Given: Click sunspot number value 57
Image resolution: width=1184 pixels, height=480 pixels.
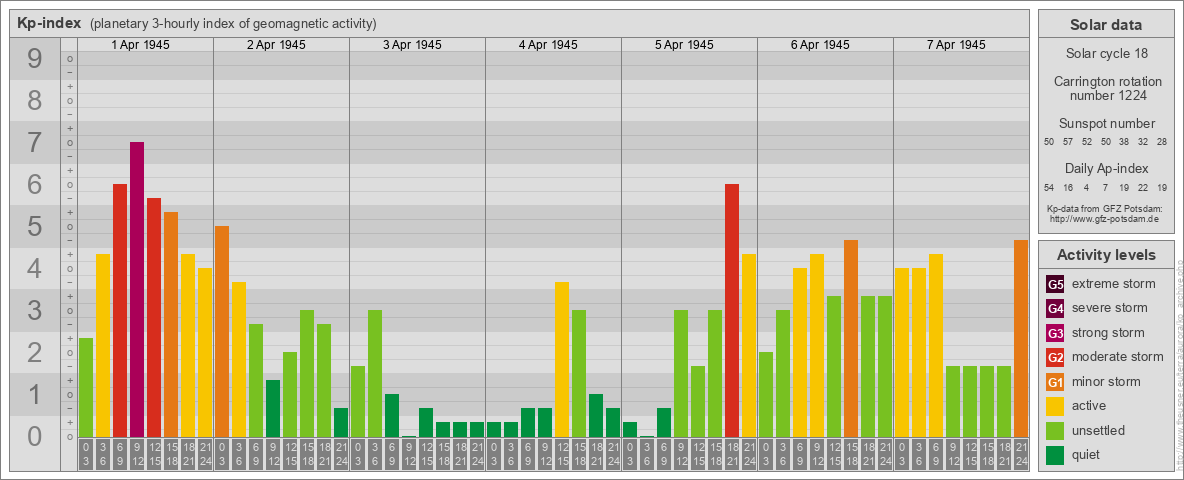Looking at the screenshot, I should 1068,142.
